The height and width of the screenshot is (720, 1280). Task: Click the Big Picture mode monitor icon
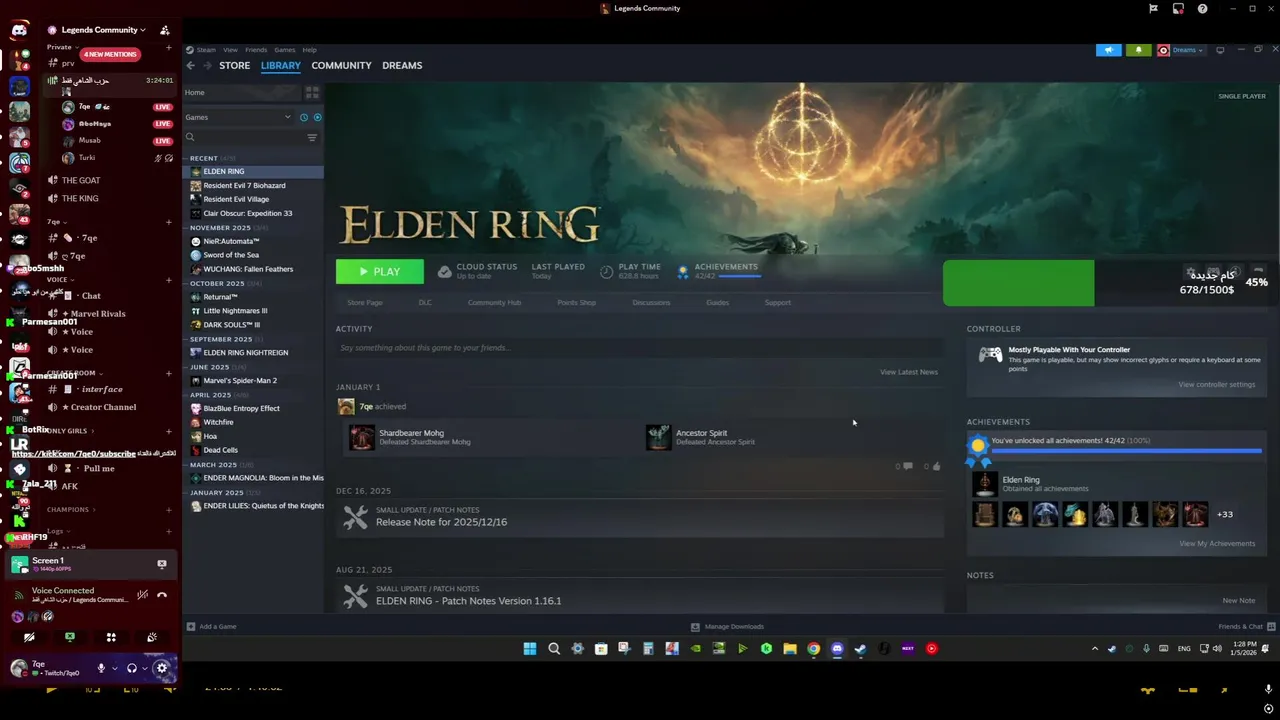[x=1220, y=50]
